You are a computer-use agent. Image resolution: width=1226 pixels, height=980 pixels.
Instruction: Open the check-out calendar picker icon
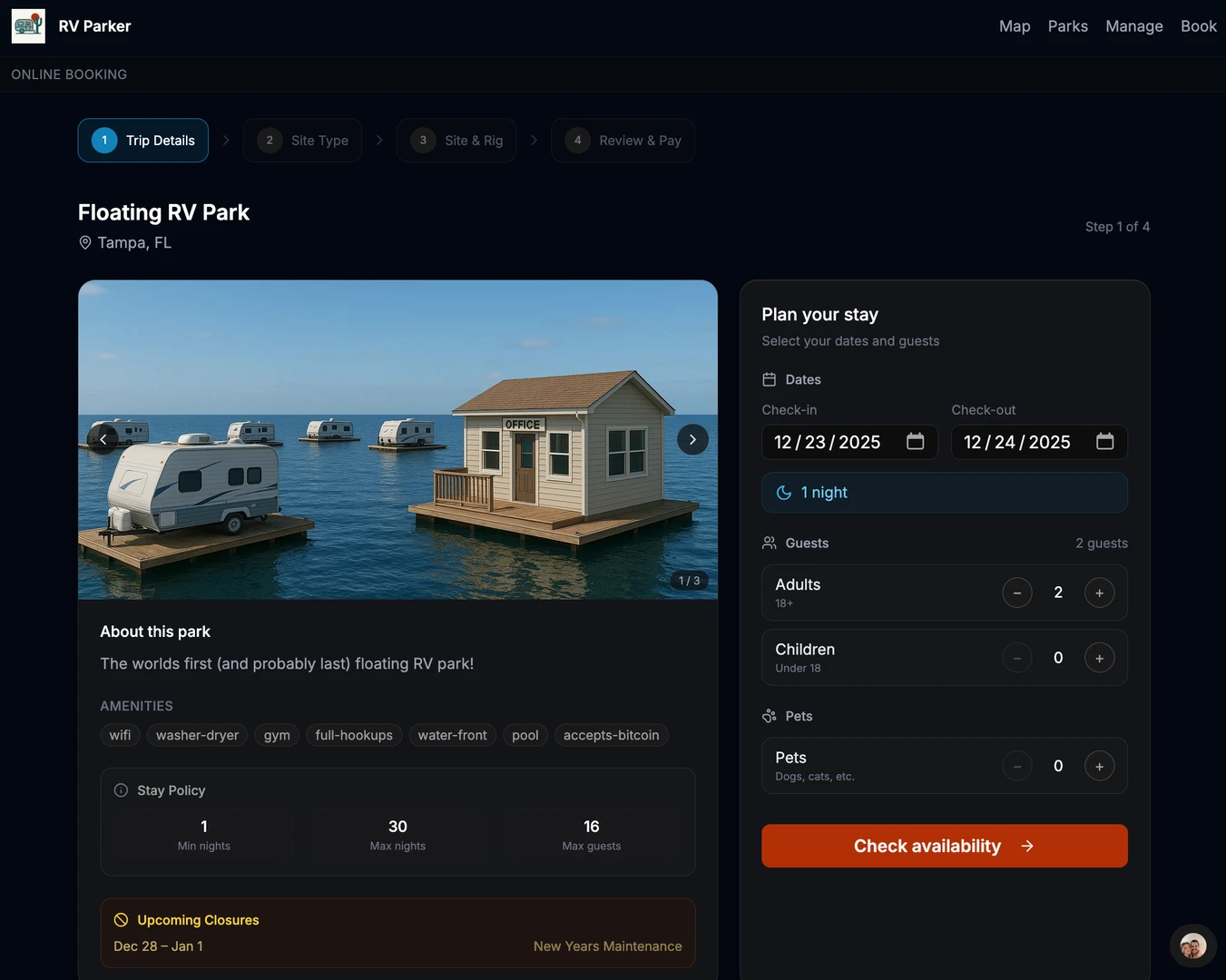point(1104,442)
